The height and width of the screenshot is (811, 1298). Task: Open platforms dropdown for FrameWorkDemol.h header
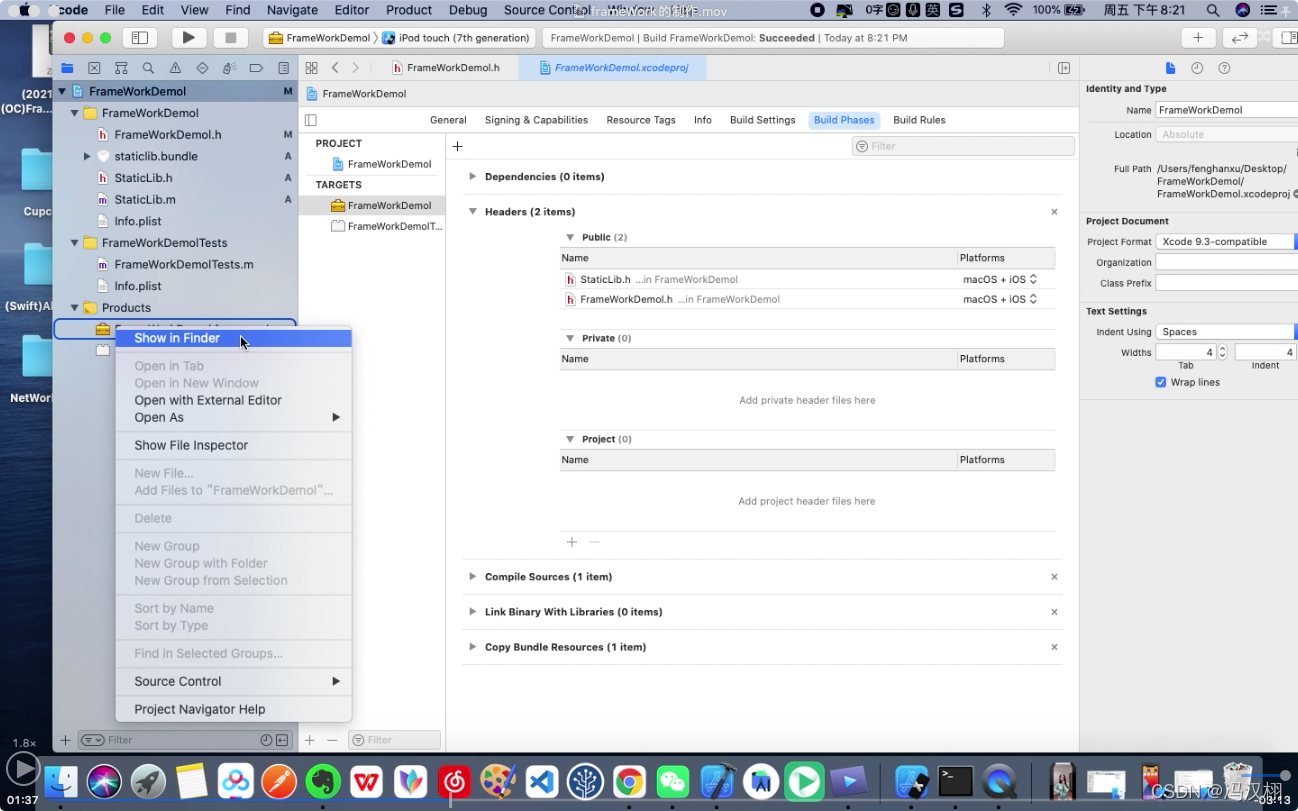coord(1000,299)
